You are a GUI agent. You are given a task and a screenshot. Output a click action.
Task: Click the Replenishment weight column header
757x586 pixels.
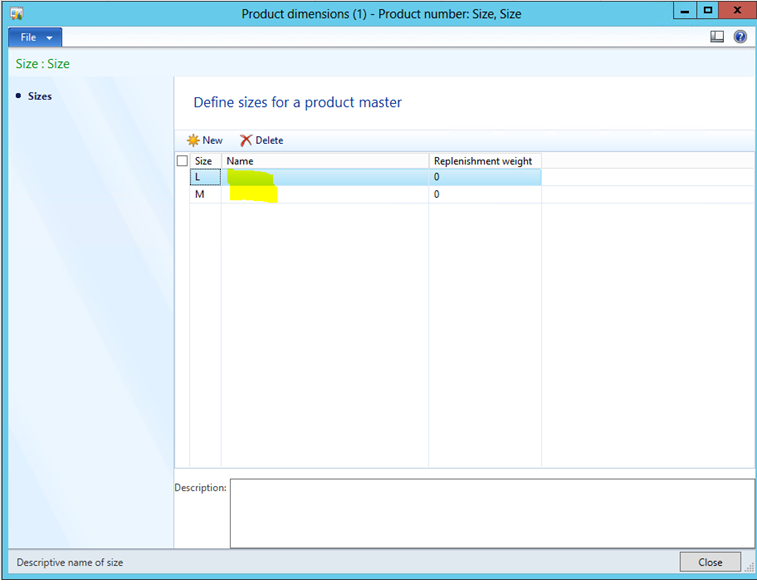tap(484, 161)
